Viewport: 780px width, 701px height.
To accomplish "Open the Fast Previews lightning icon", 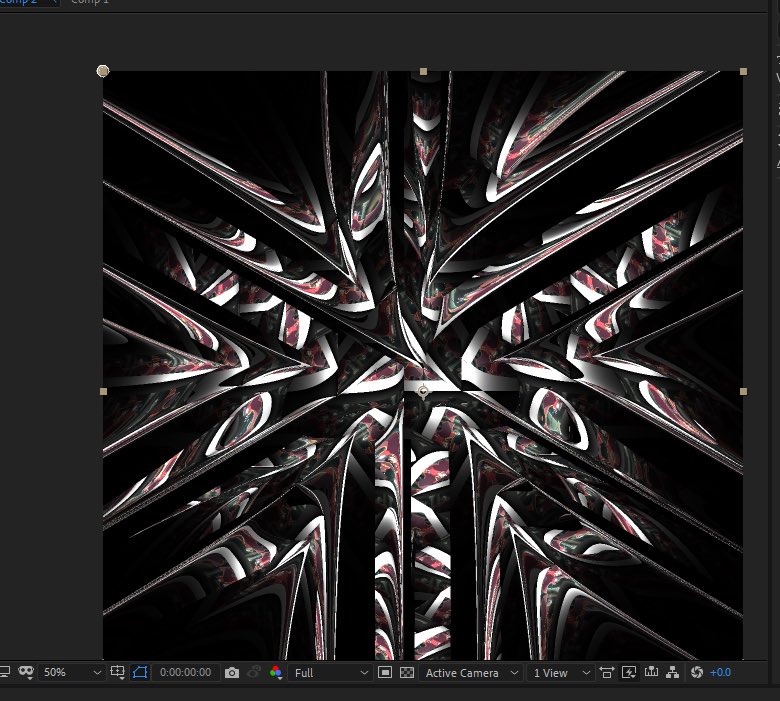I will [x=629, y=673].
